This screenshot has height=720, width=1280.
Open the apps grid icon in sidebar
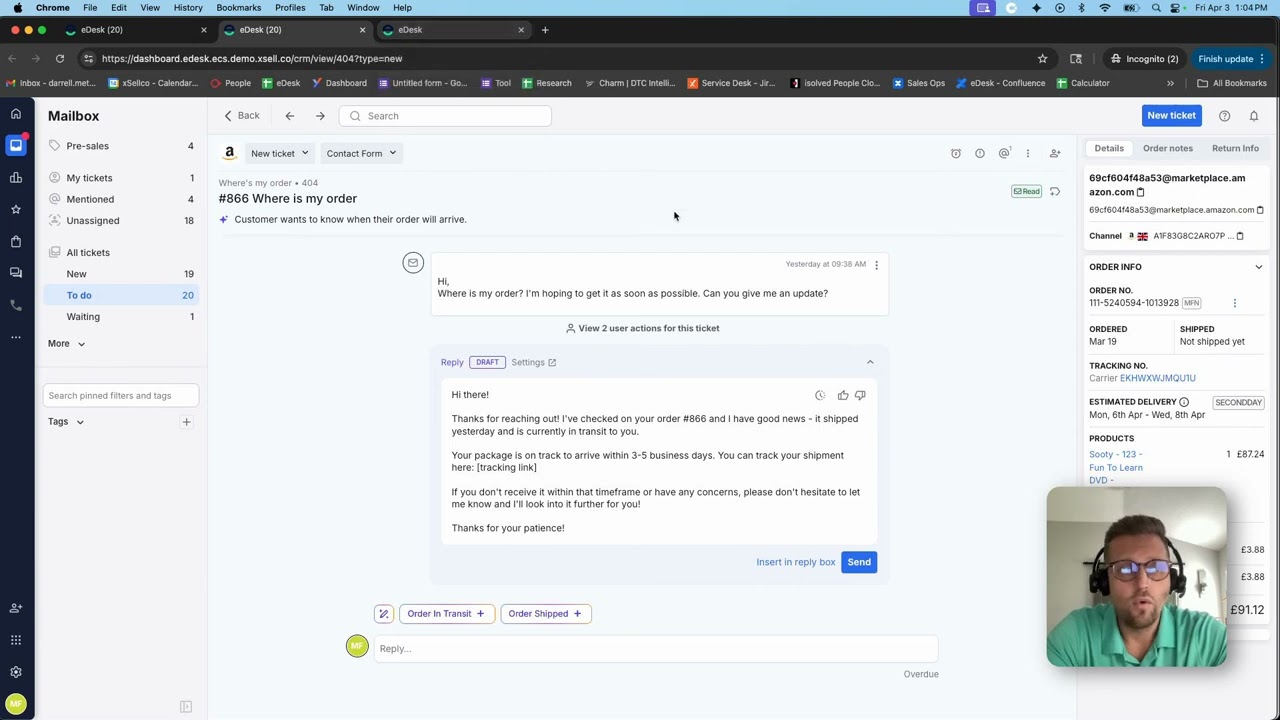tap(15, 640)
